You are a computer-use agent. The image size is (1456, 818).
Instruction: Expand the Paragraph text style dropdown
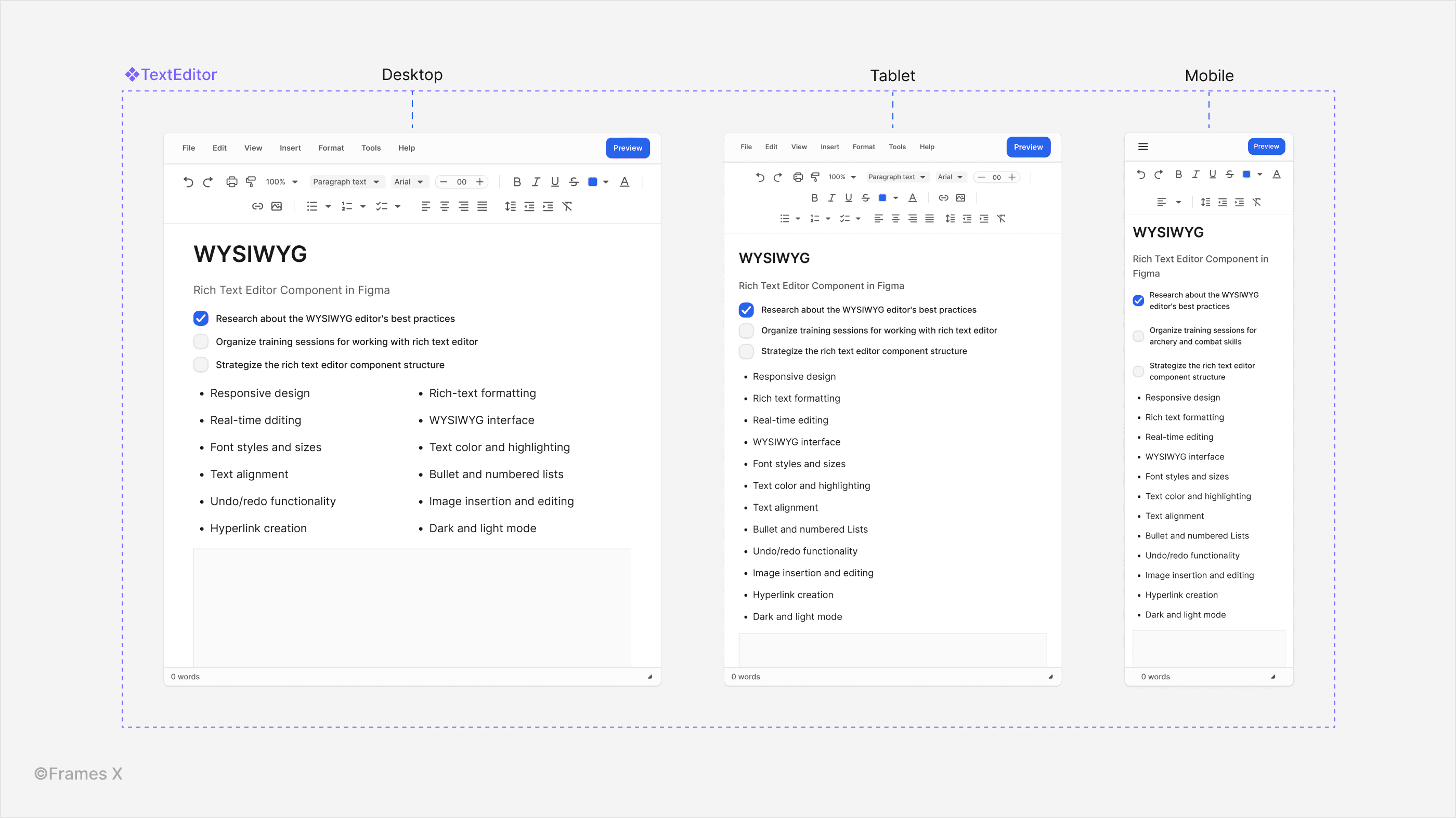coord(345,181)
